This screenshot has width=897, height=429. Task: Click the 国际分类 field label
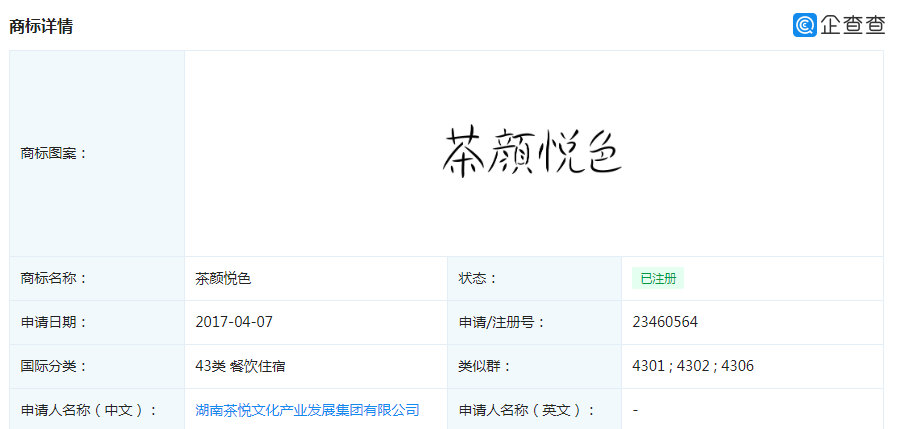[x=54, y=366]
